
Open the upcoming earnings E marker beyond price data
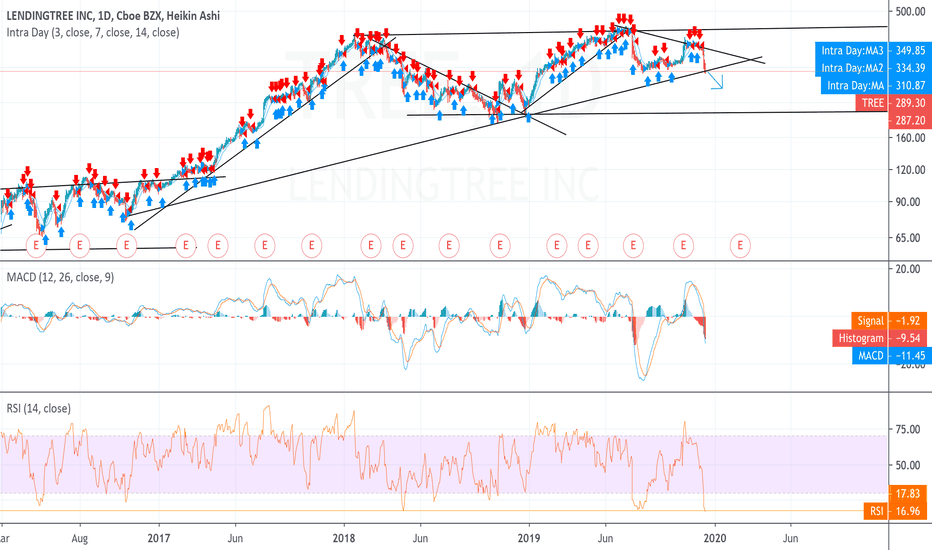740,245
